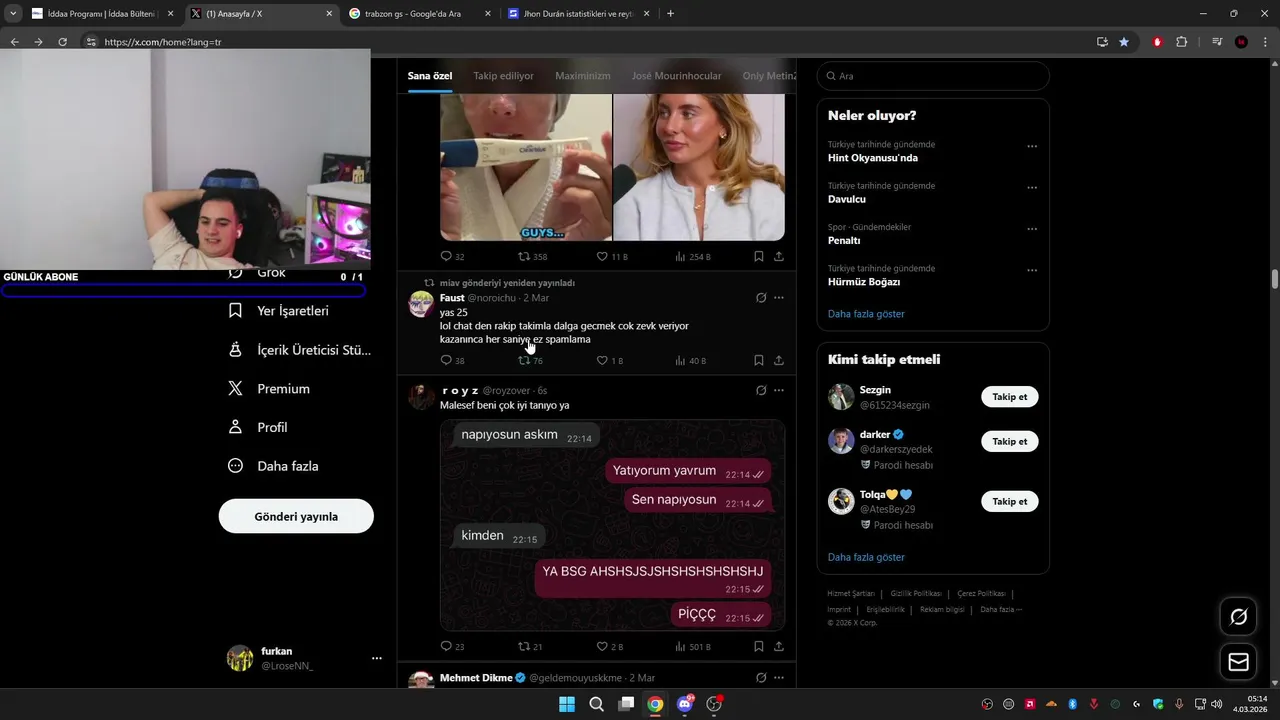
Task: Open İçerik Üreticisi Stüdyosu sidebar item
Action: tap(299, 350)
